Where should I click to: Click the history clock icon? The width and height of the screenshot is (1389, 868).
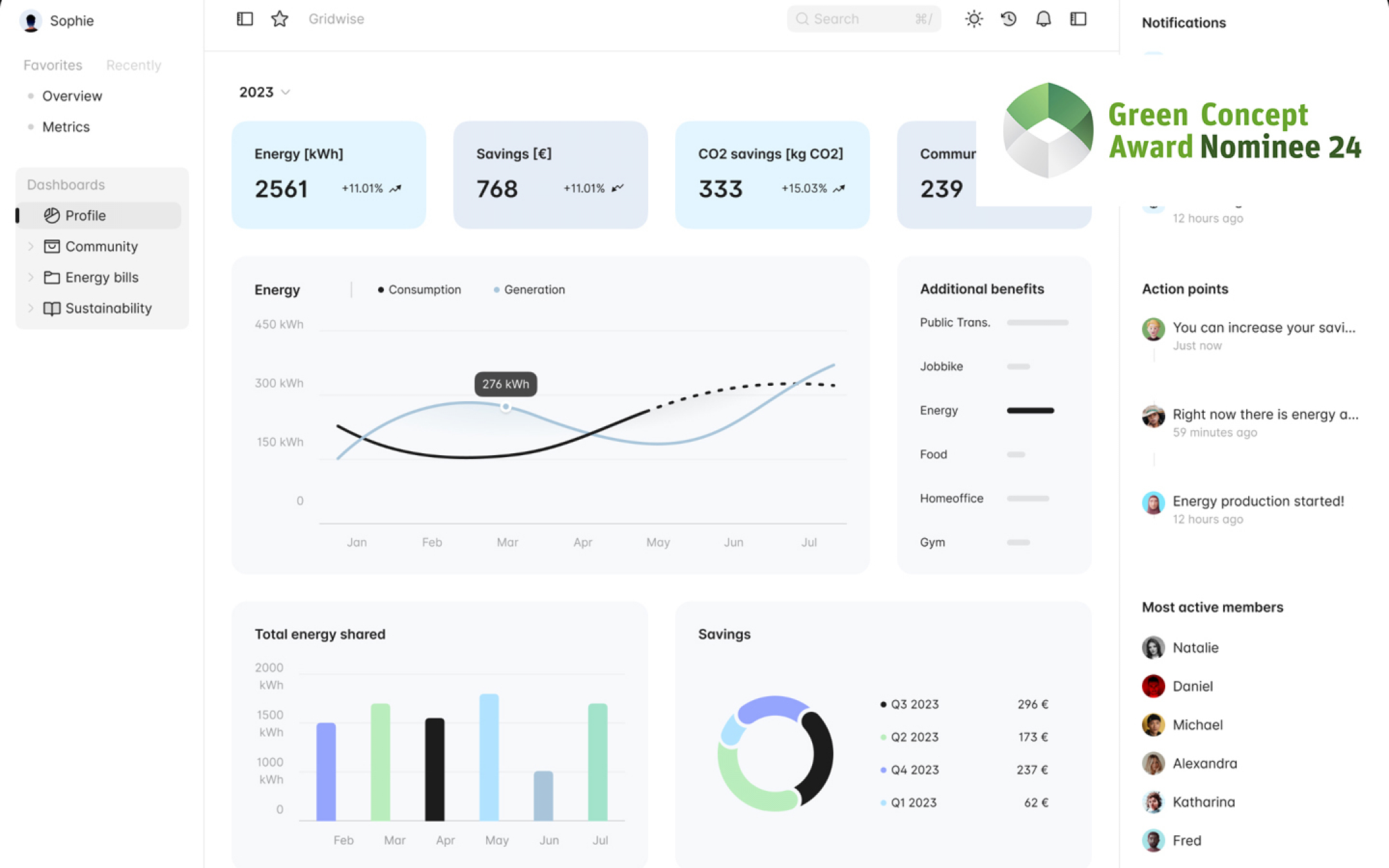pyautogui.click(x=1008, y=19)
